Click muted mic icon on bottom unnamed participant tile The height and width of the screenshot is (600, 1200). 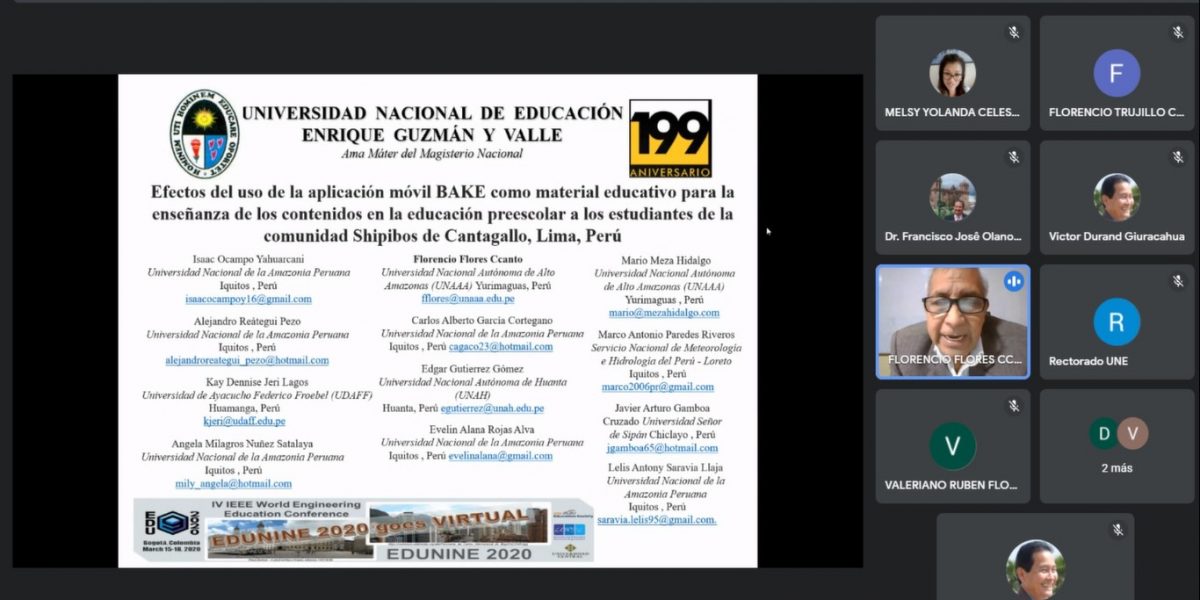tap(1117, 529)
